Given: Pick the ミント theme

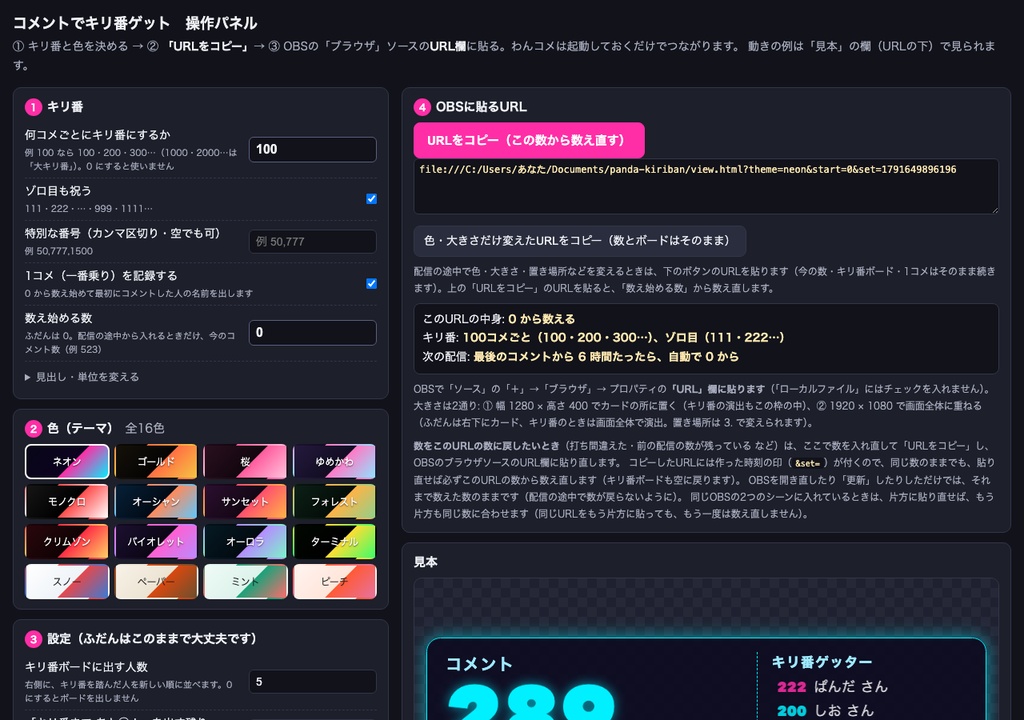Looking at the screenshot, I should [x=245, y=581].
